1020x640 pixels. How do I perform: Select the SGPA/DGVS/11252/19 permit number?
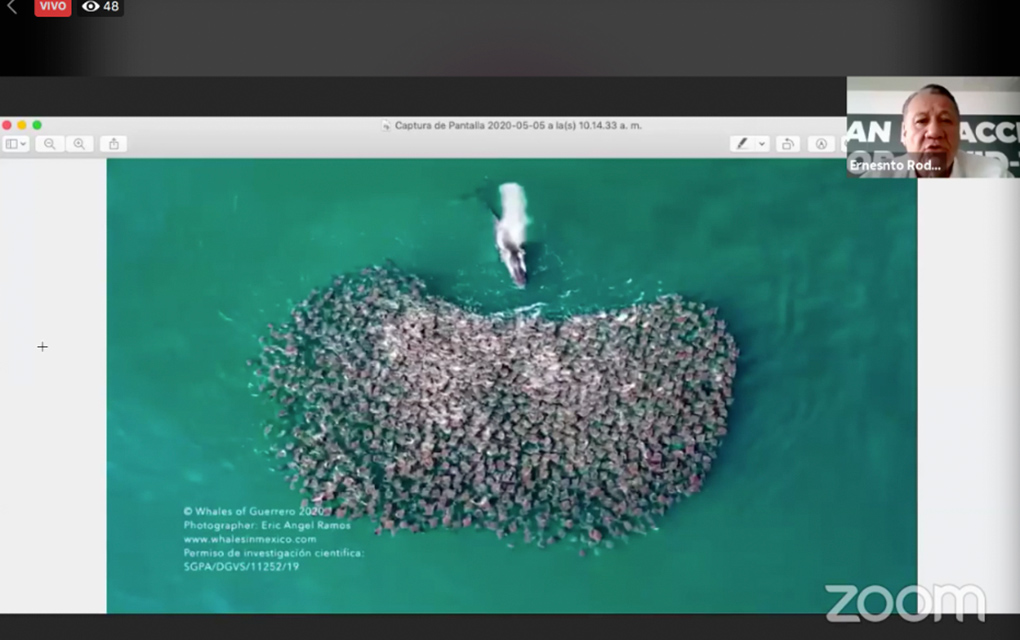click(x=241, y=567)
